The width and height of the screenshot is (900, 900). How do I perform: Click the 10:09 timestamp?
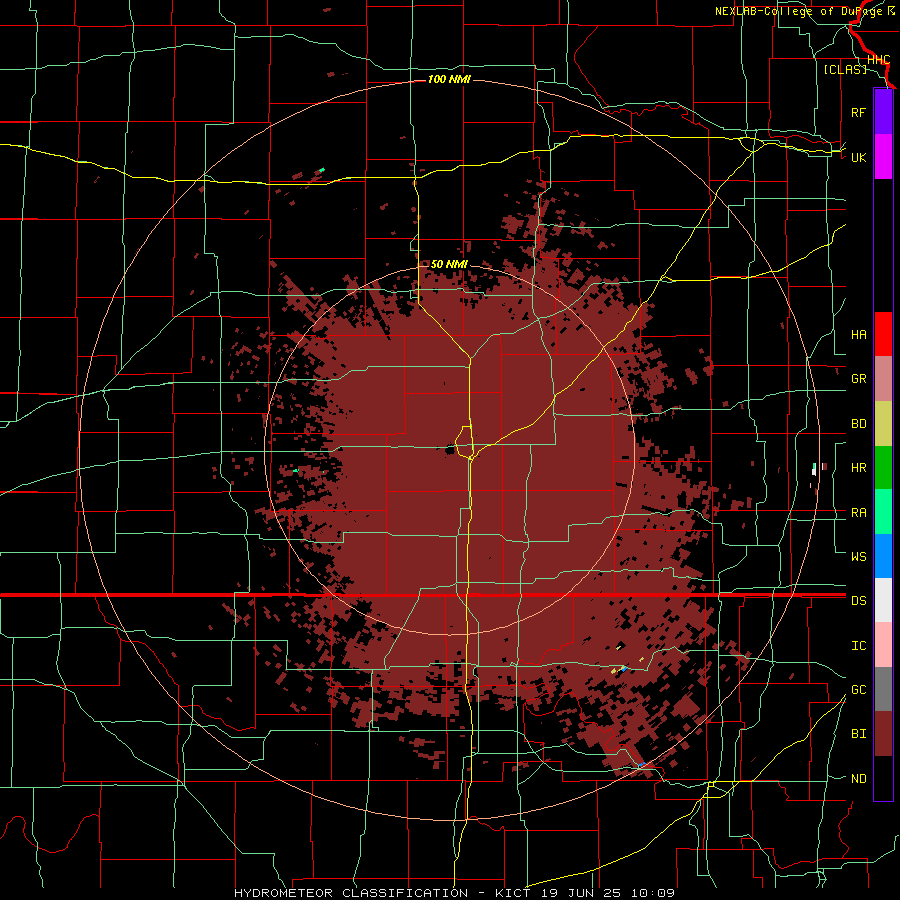[653, 893]
